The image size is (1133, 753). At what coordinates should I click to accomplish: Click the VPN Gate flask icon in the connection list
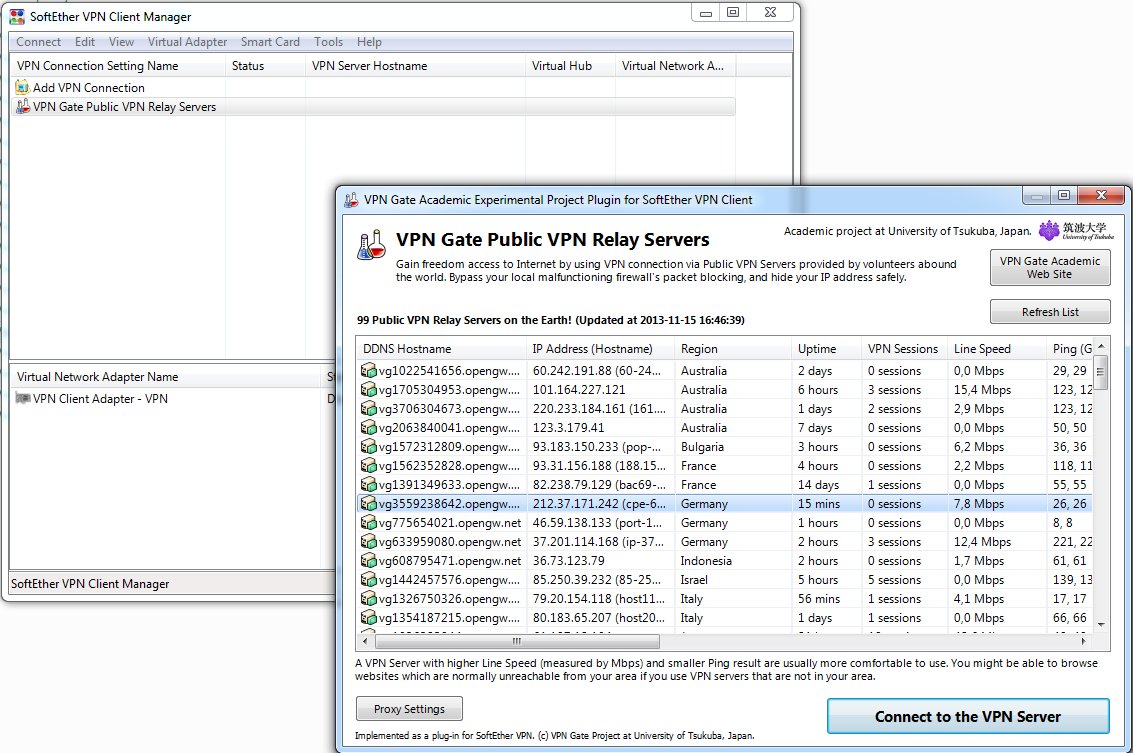[22, 106]
